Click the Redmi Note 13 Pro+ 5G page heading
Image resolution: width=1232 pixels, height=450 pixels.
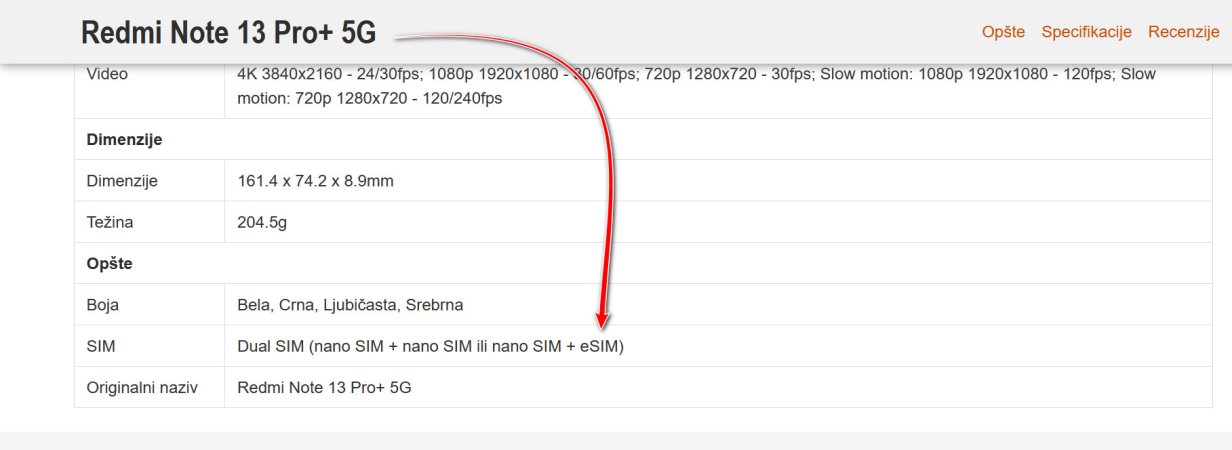pyautogui.click(x=228, y=33)
